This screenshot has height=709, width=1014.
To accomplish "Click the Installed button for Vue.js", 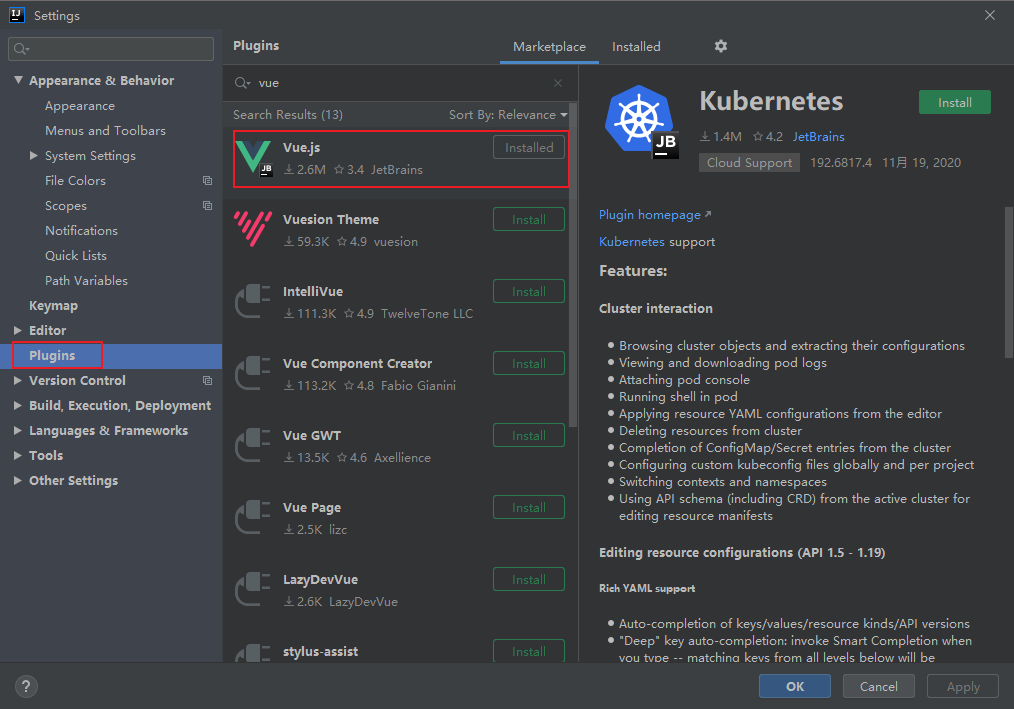I will pos(529,147).
